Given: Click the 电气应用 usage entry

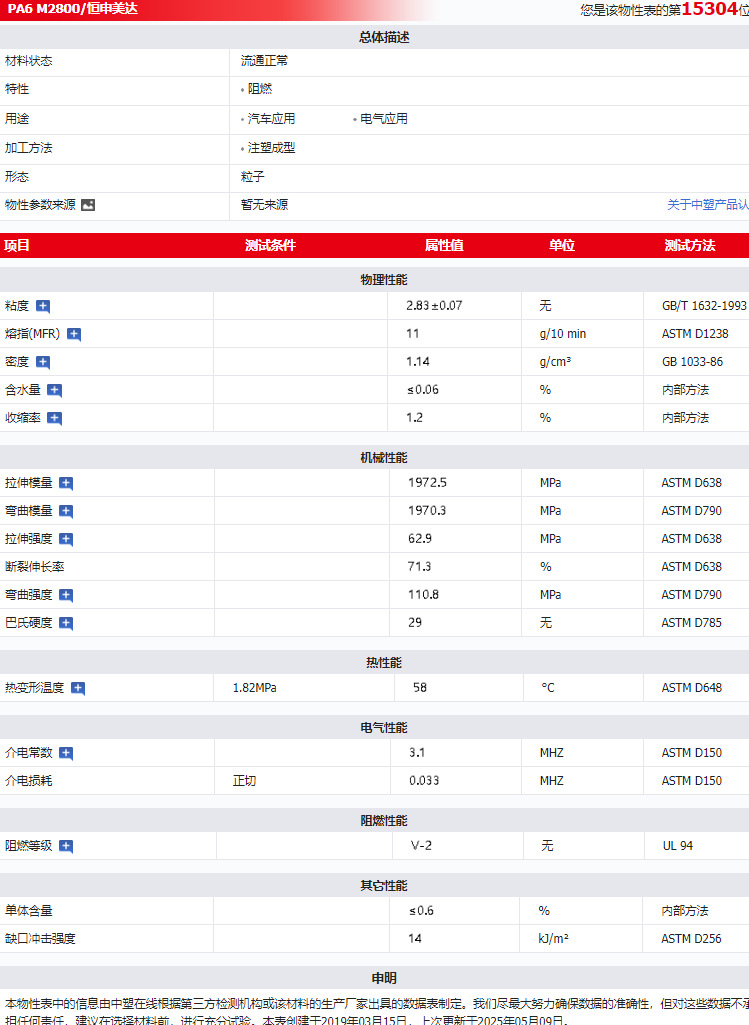Looking at the screenshot, I should tap(384, 119).
